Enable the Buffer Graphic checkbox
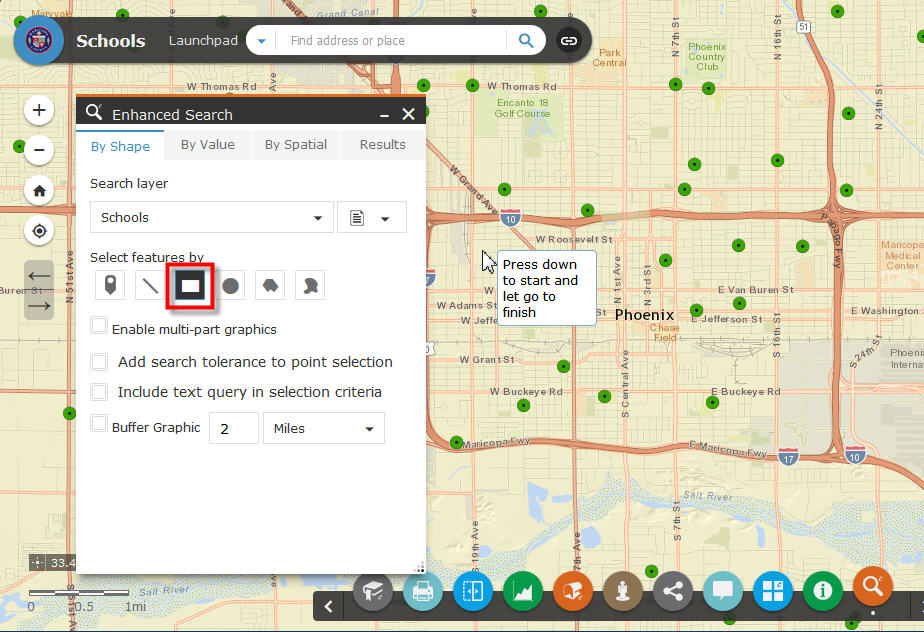This screenshot has height=632, width=924. click(x=99, y=423)
